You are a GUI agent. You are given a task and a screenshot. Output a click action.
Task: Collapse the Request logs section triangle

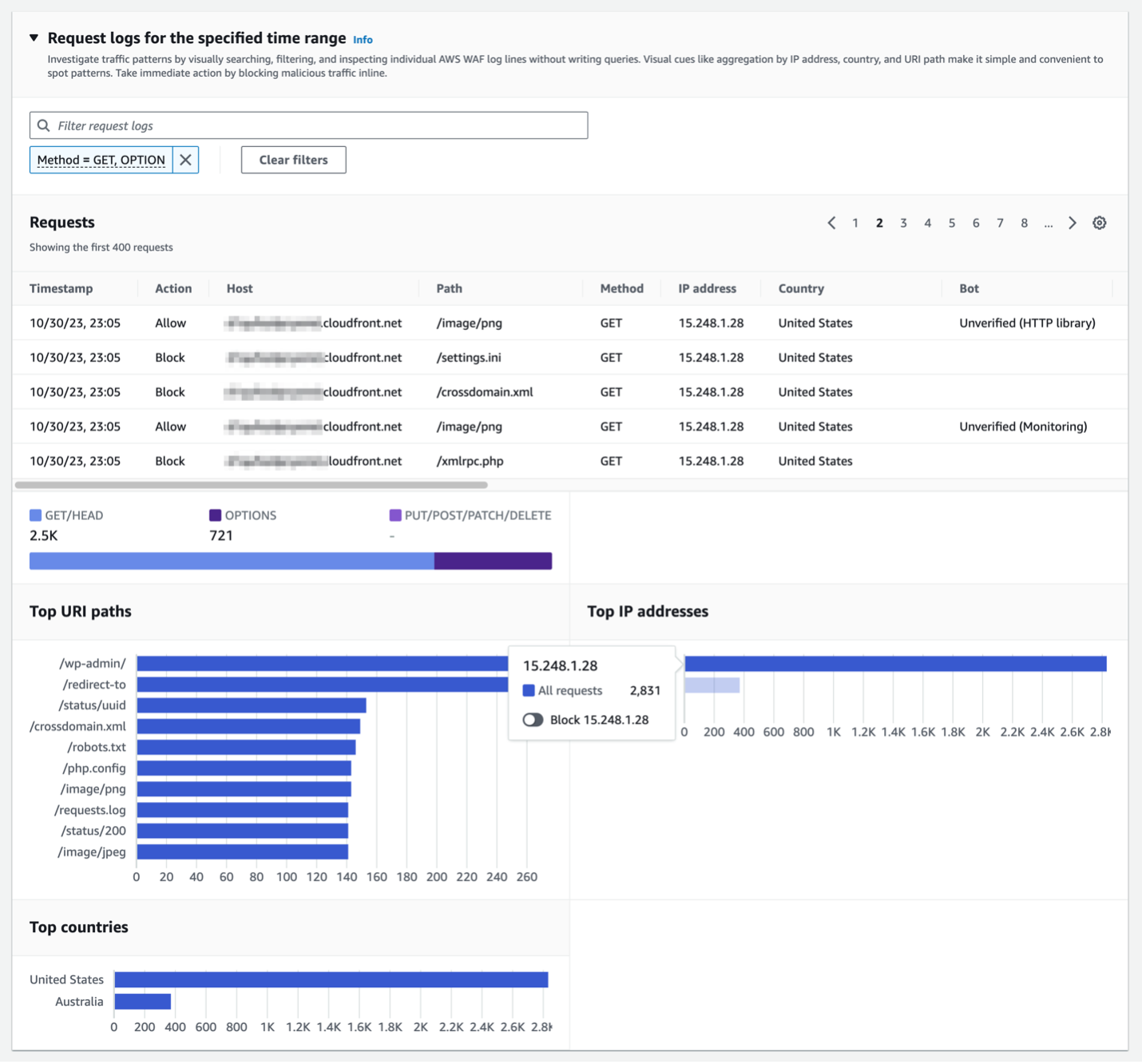click(34, 38)
